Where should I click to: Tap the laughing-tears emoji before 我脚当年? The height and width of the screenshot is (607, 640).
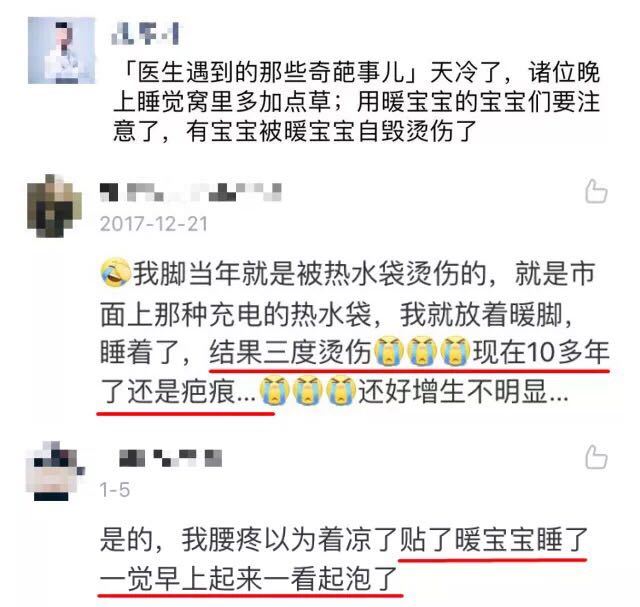116,272
